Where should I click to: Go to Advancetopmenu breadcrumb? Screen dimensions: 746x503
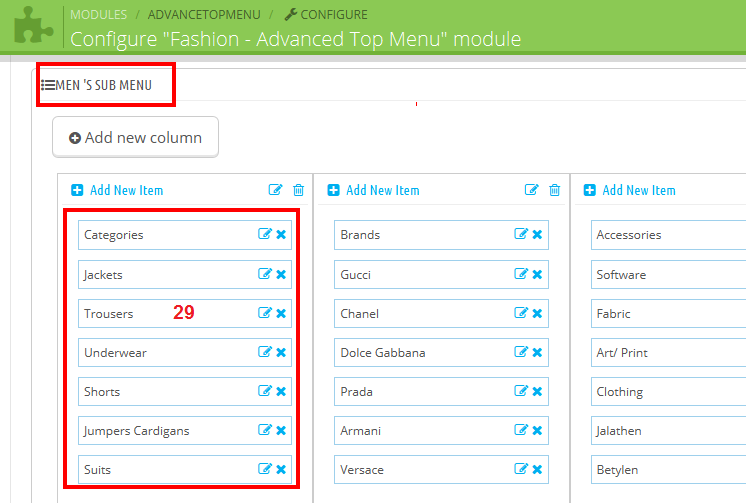[204, 14]
